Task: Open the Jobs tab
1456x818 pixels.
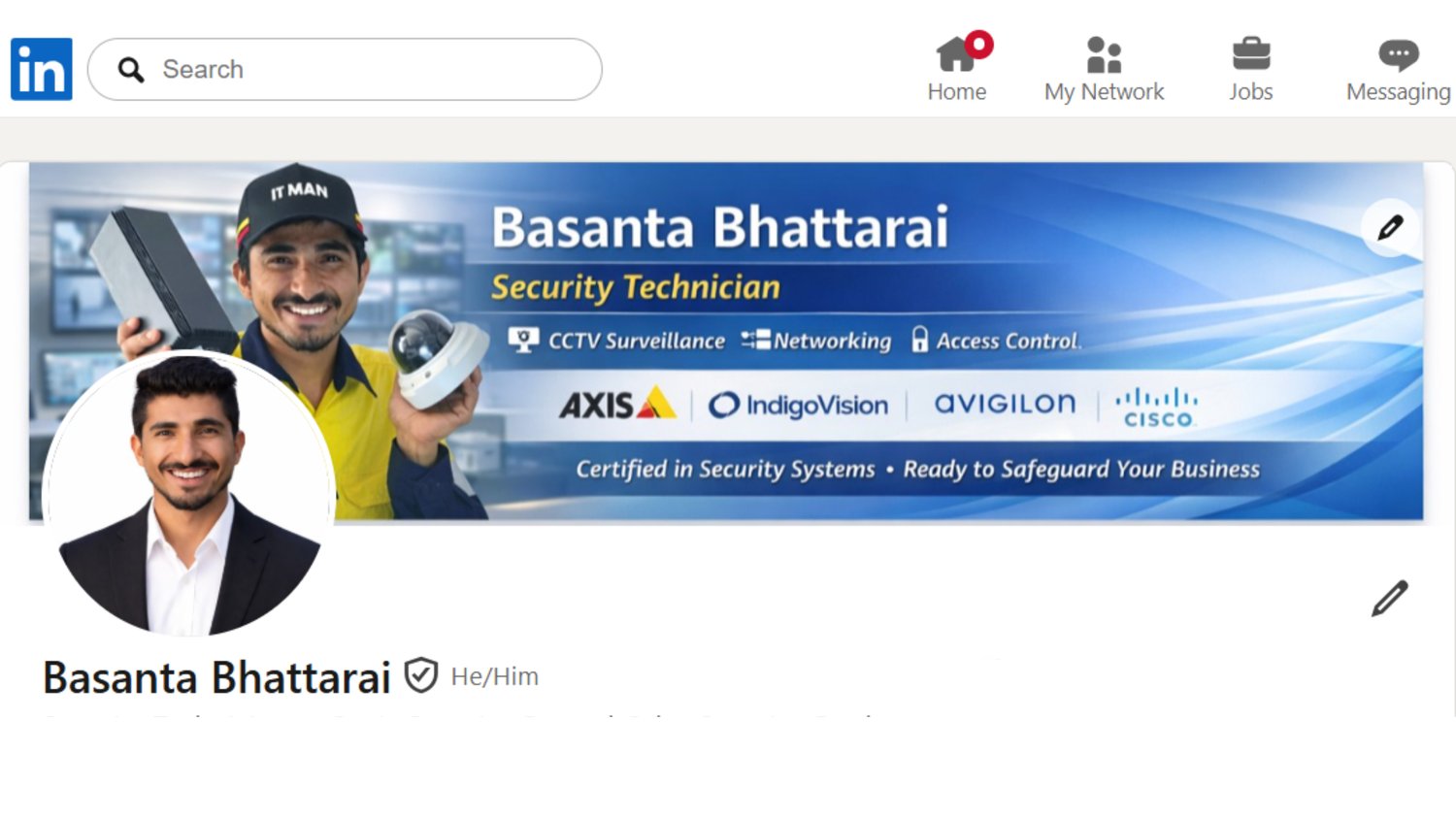Action: pyautogui.click(x=1250, y=68)
